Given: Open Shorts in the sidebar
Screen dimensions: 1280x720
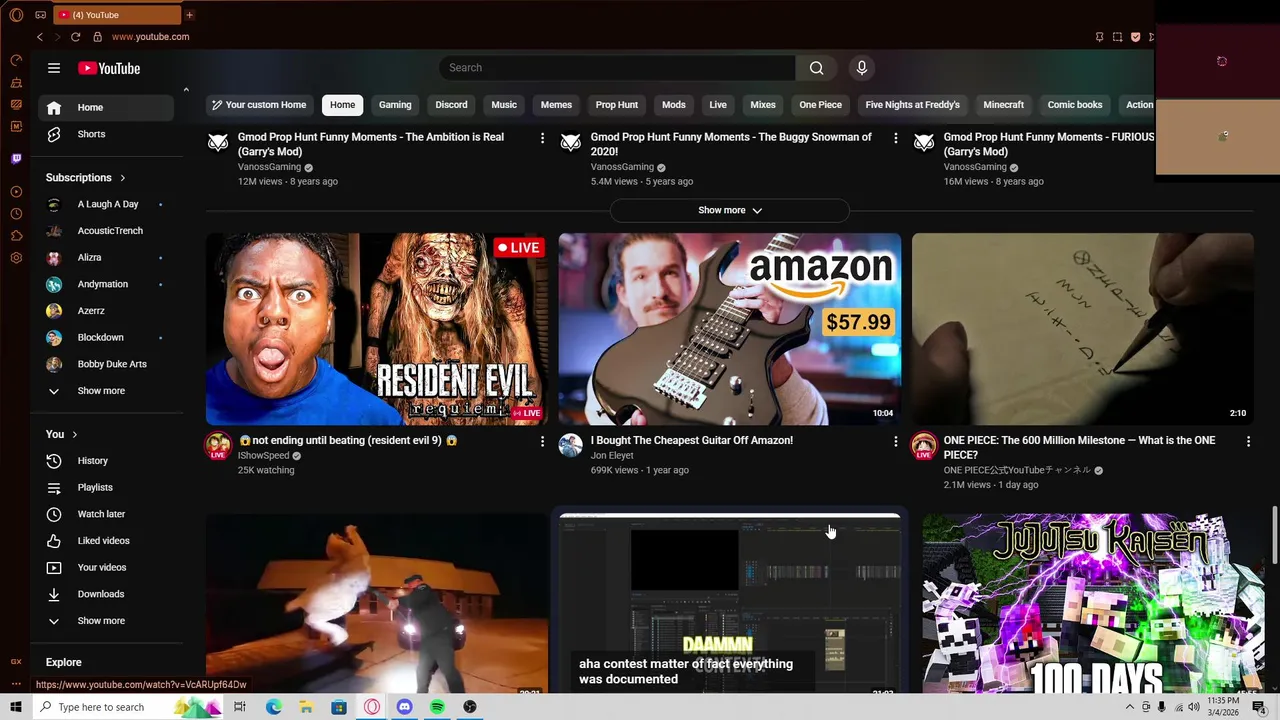Looking at the screenshot, I should 106,134.
